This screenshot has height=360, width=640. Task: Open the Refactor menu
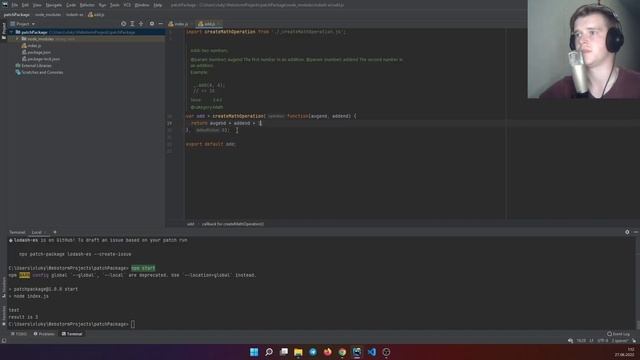pos(87,5)
